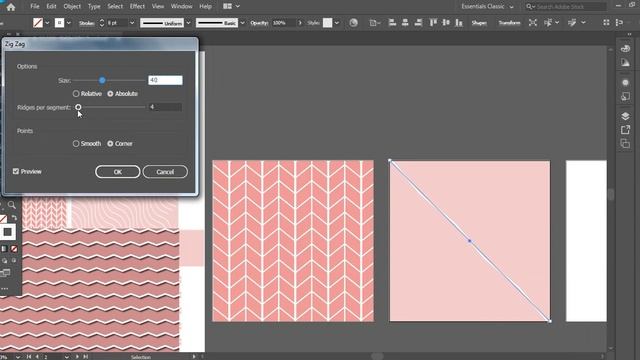Select the Relative radio button
Viewport: 640px width, 360px height.
[x=76, y=94]
